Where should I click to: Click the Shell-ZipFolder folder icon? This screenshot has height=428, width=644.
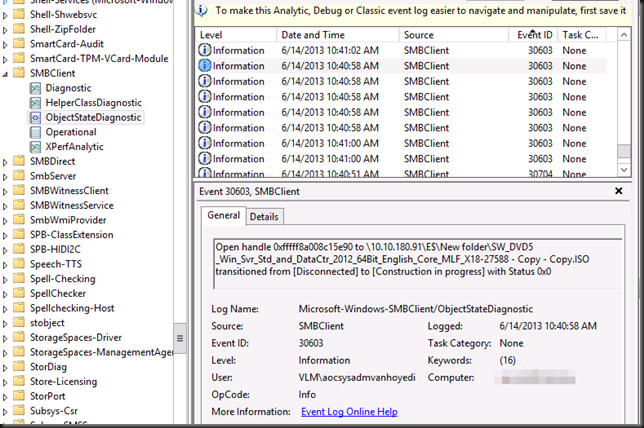click(19, 29)
